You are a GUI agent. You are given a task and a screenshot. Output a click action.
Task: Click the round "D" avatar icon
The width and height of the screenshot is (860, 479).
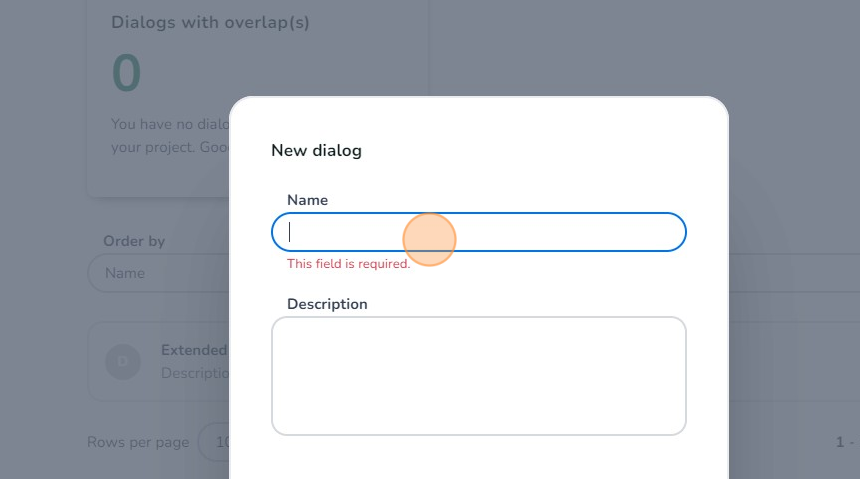tap(123, 362)
